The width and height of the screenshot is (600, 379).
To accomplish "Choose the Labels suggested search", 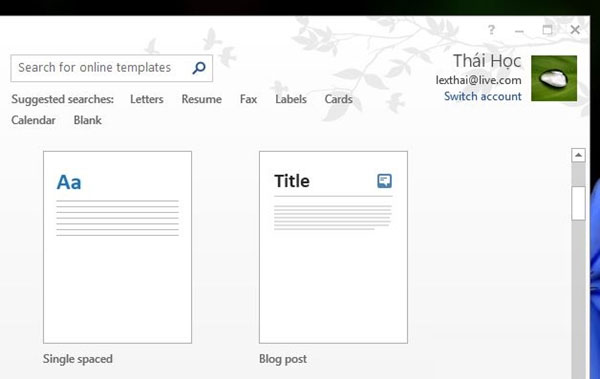I will (x=291, y=99).
